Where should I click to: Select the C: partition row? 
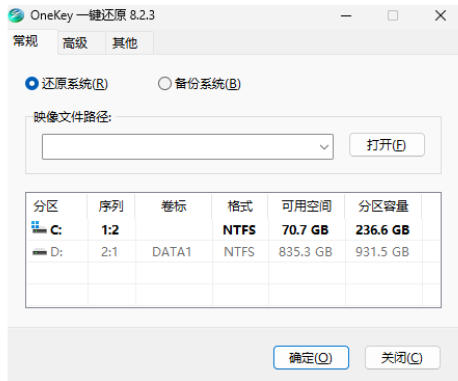[x=233, y=230]
